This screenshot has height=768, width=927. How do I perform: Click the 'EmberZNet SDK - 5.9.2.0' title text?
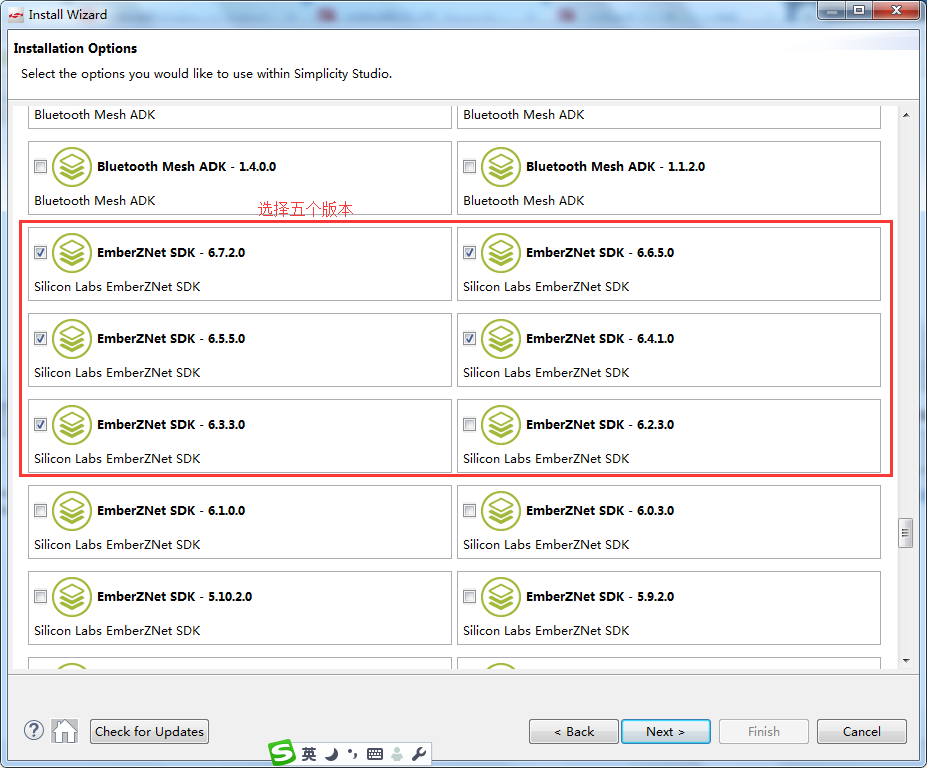[600, 597]
